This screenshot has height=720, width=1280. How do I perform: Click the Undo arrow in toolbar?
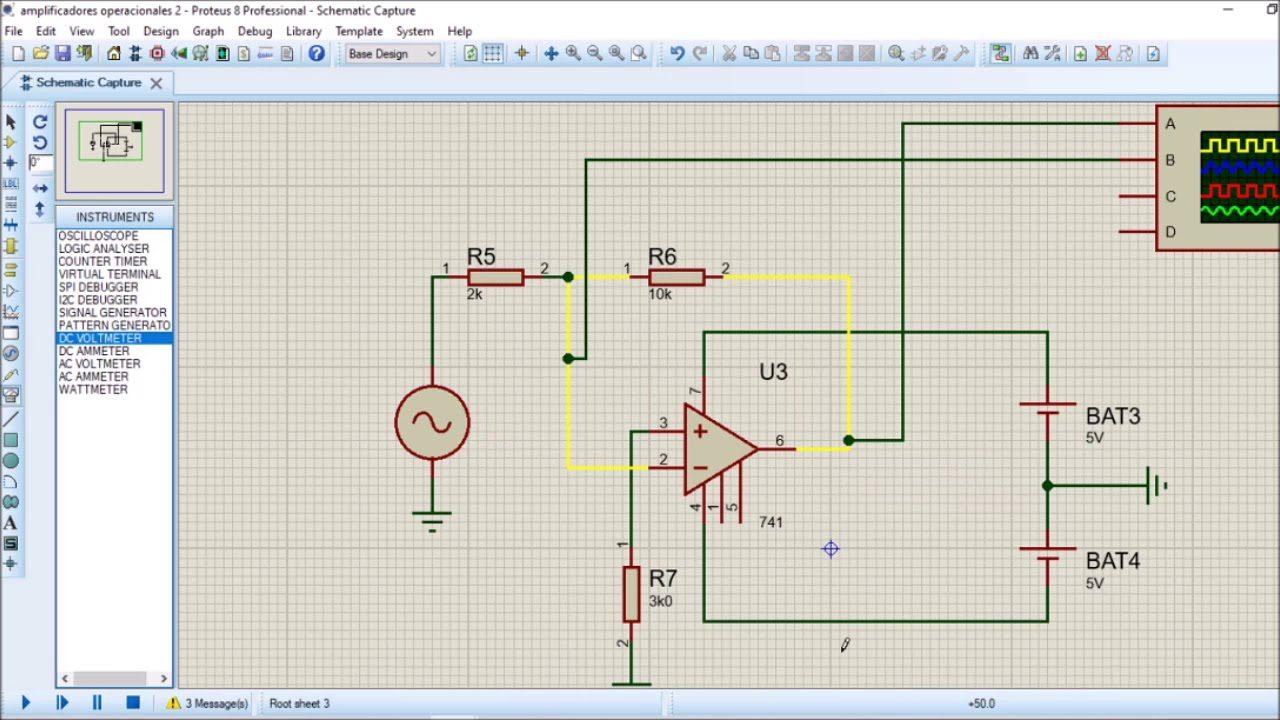pyautogui.click(x=677, y=54)
